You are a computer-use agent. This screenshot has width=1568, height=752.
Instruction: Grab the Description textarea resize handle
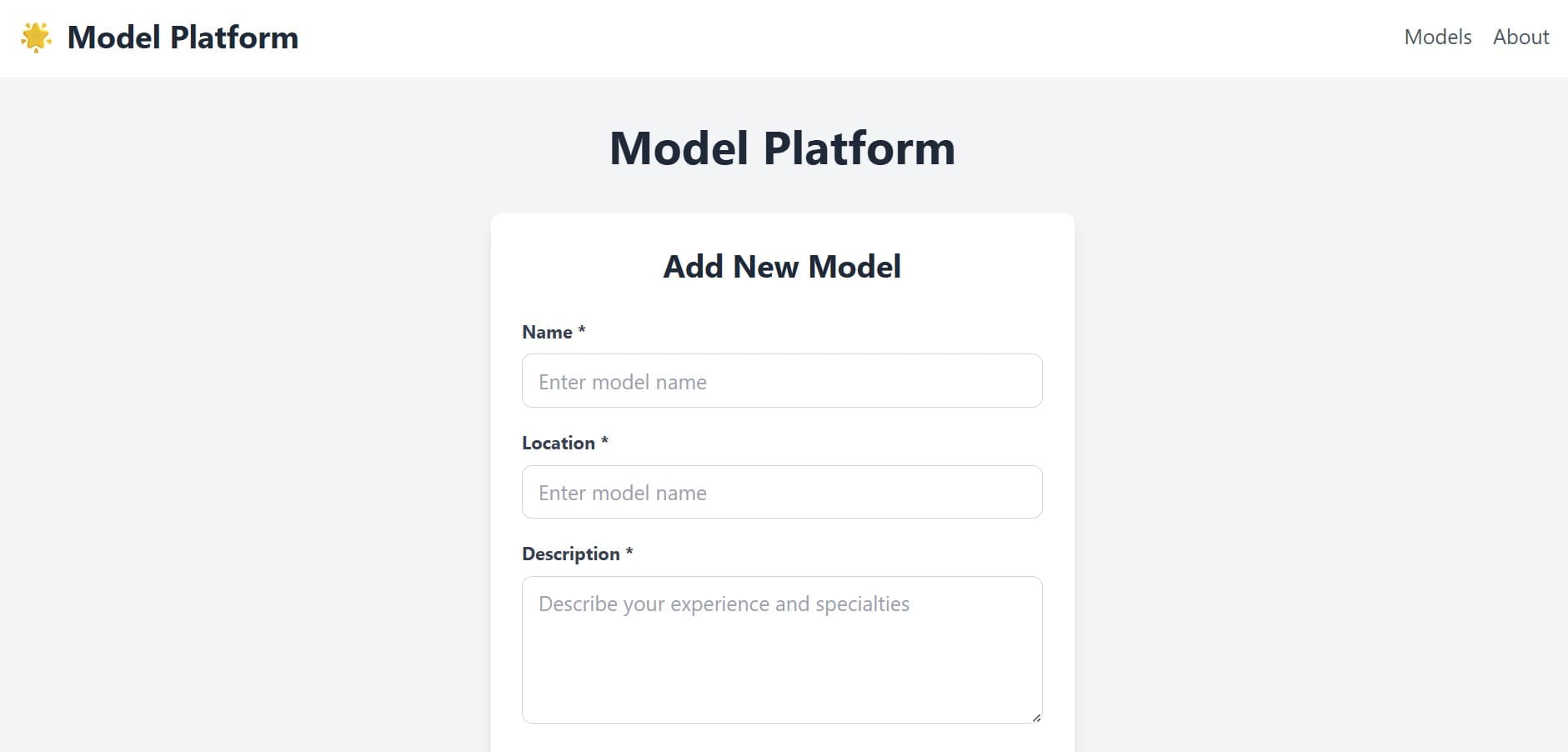tap(1036, 718)
